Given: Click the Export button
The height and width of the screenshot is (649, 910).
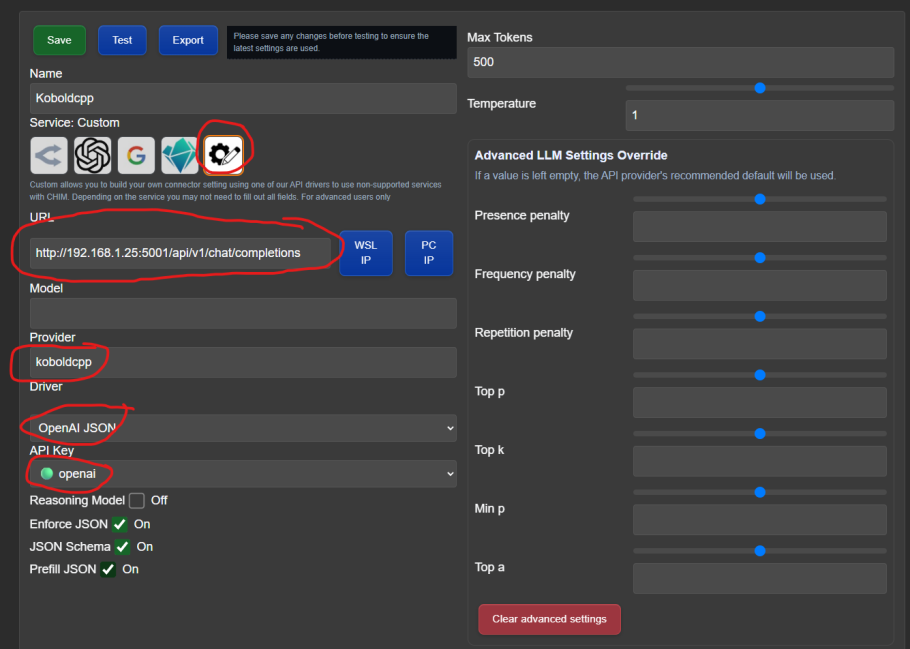Looking at the screenshot, I should (x=188, y=40).
